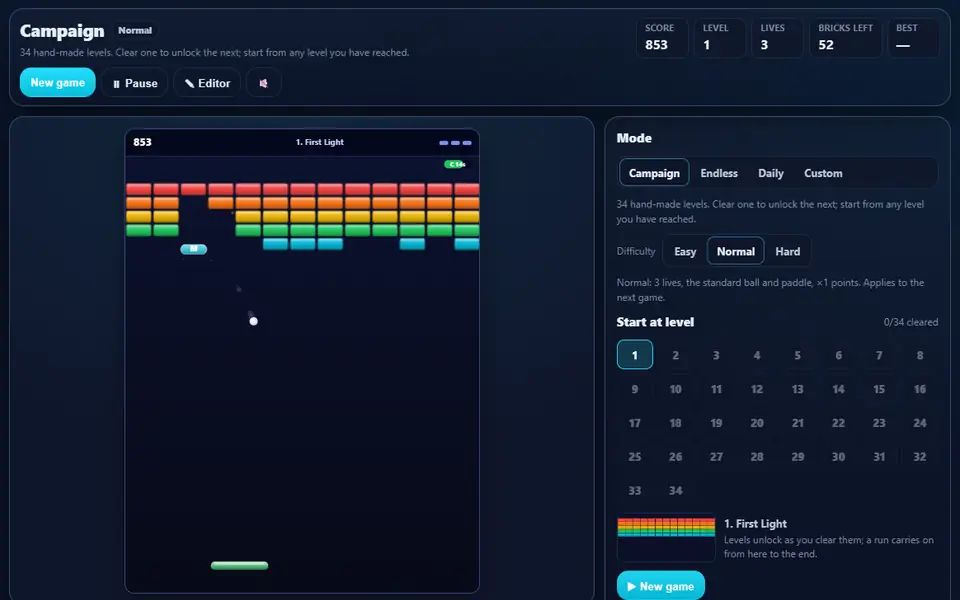Click the green paddle in the game
Screen dimensions: 960x600
point(239,565)
